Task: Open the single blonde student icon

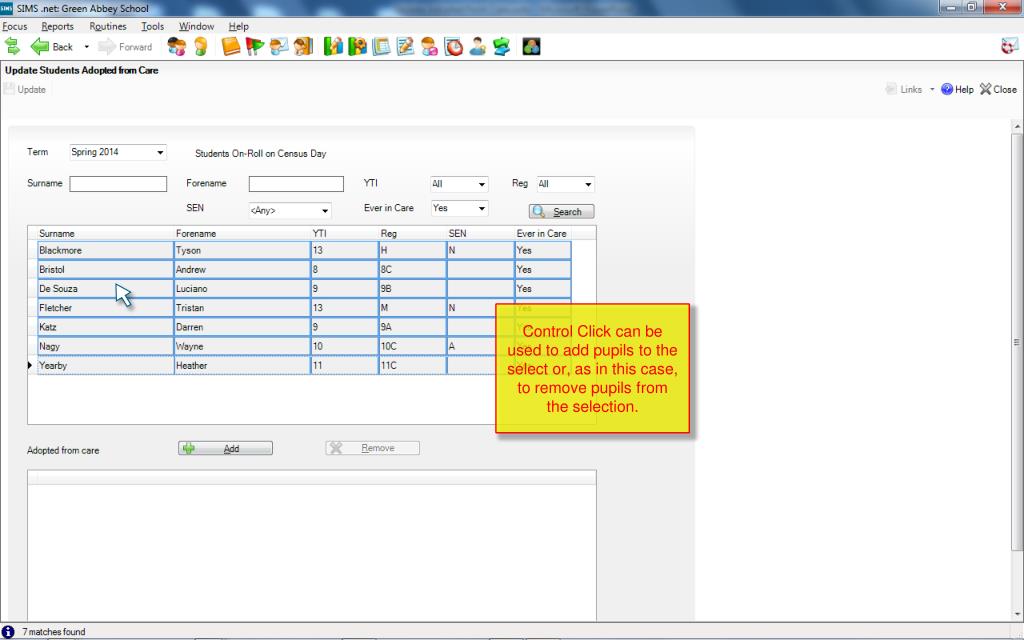Action: (x=200, y=46)
